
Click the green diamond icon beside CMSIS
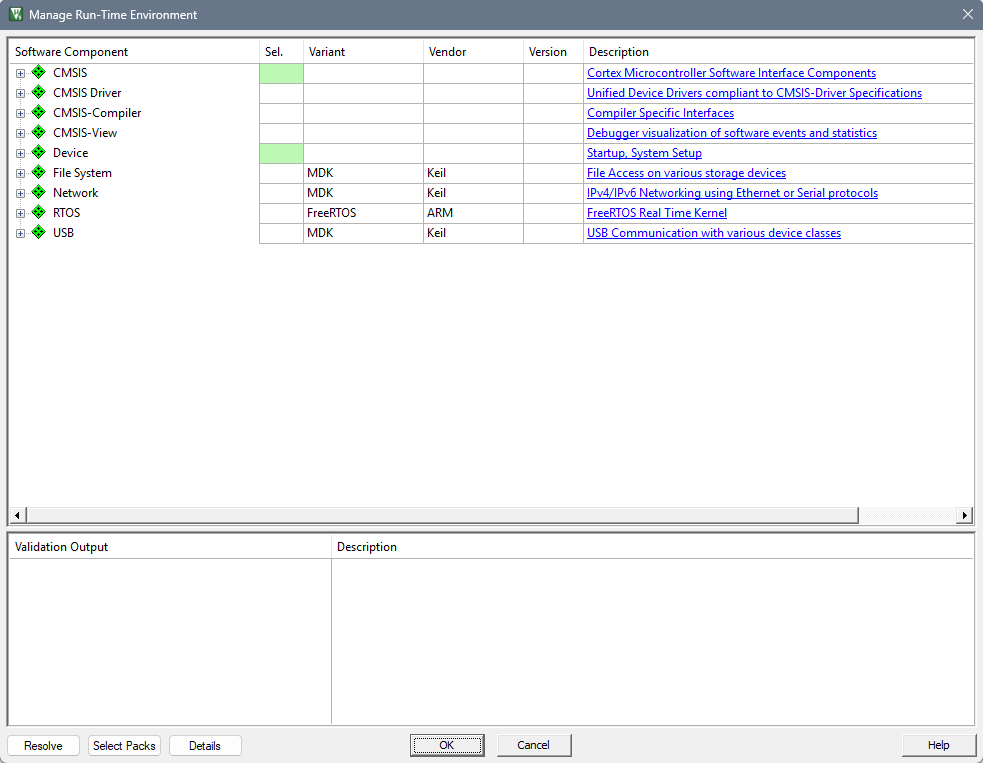click(39, 72)
